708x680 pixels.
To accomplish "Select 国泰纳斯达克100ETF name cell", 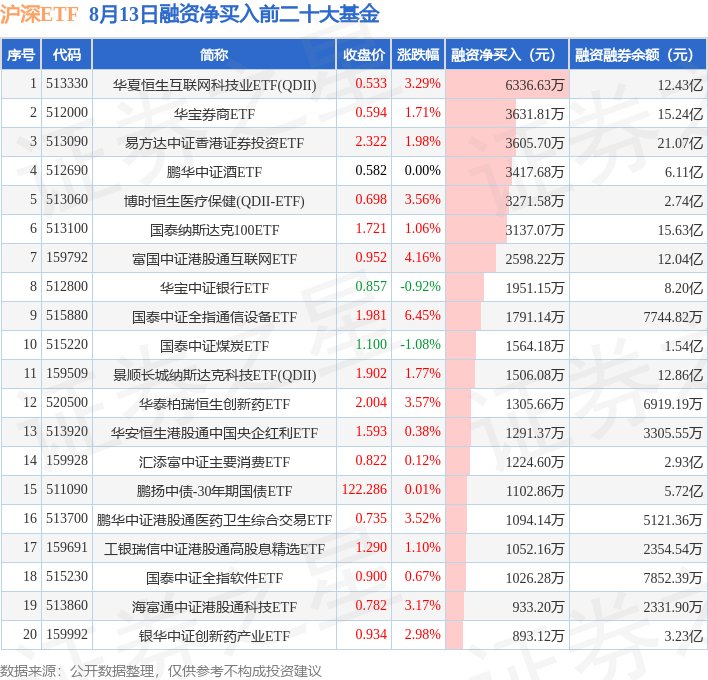I will pos(214,230).
